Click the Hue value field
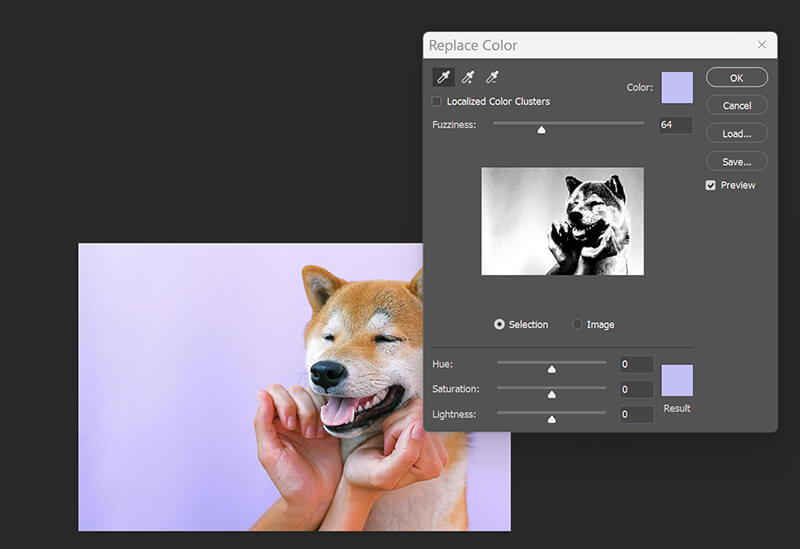 point(636,364)
